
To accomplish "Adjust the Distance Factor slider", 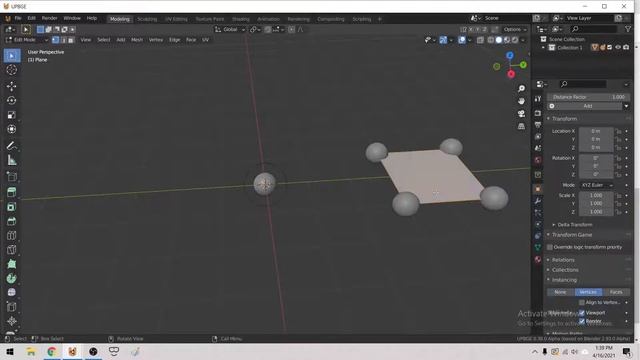I will (588, 97).
